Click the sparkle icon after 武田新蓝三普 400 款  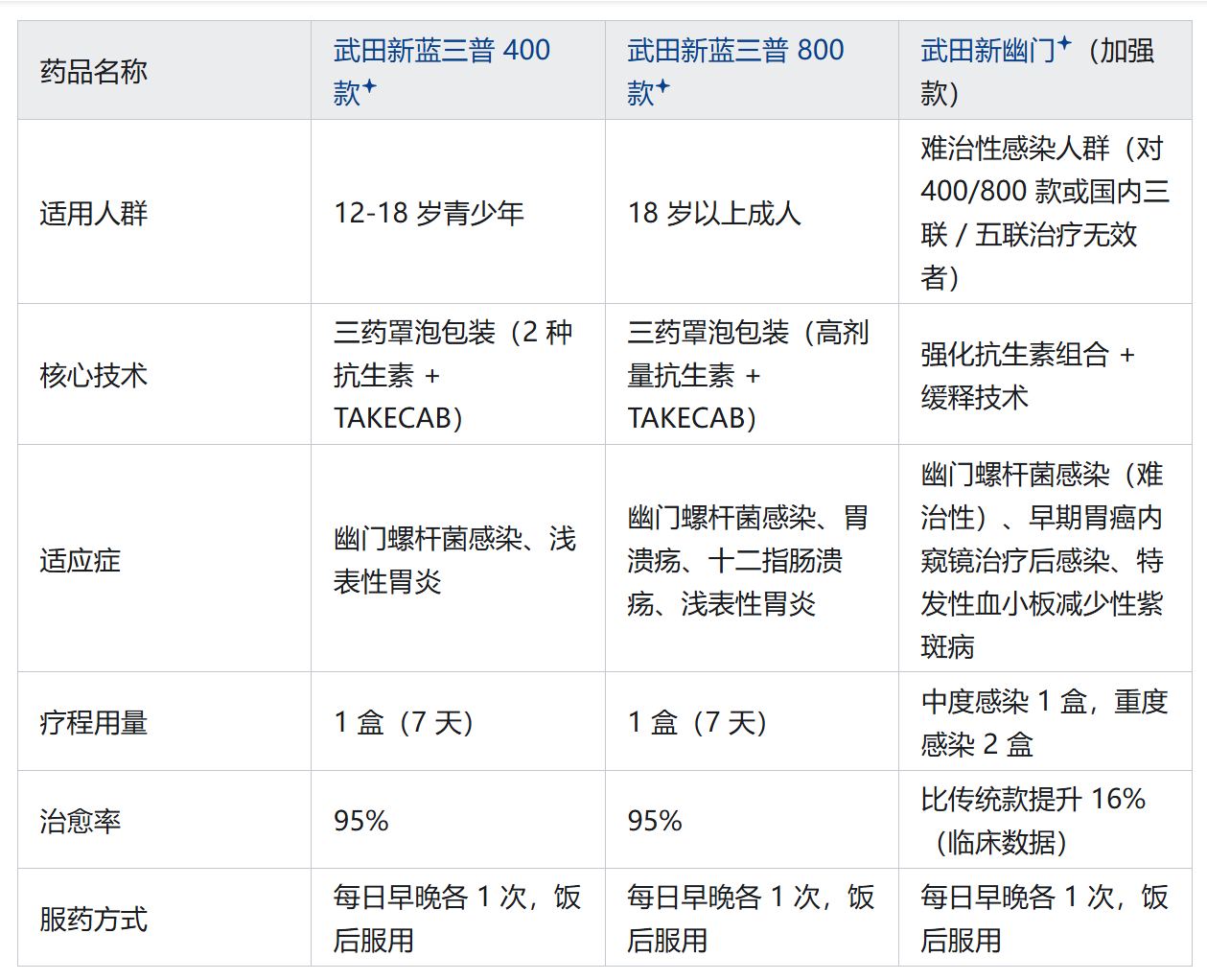pos(370,87)
